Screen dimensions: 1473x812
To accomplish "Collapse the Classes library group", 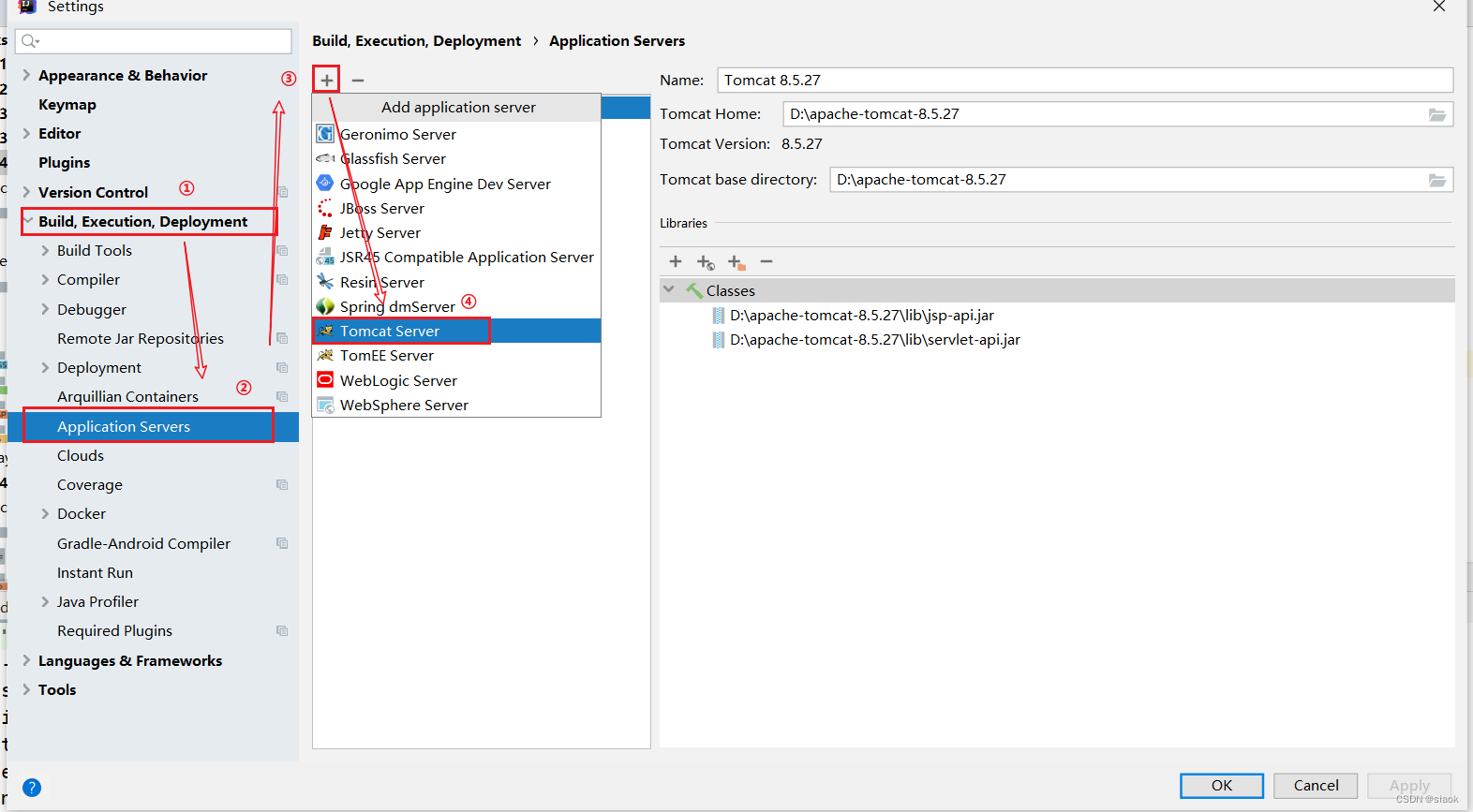I will [x=669, y=289].
